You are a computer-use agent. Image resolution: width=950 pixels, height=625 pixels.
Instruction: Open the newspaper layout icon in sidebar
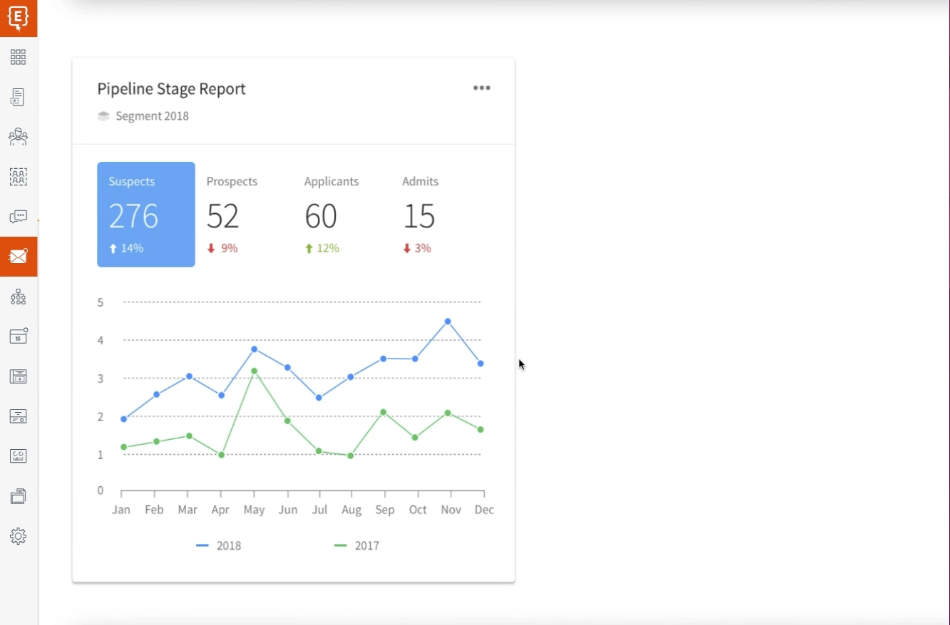click(x=18, y=376)
